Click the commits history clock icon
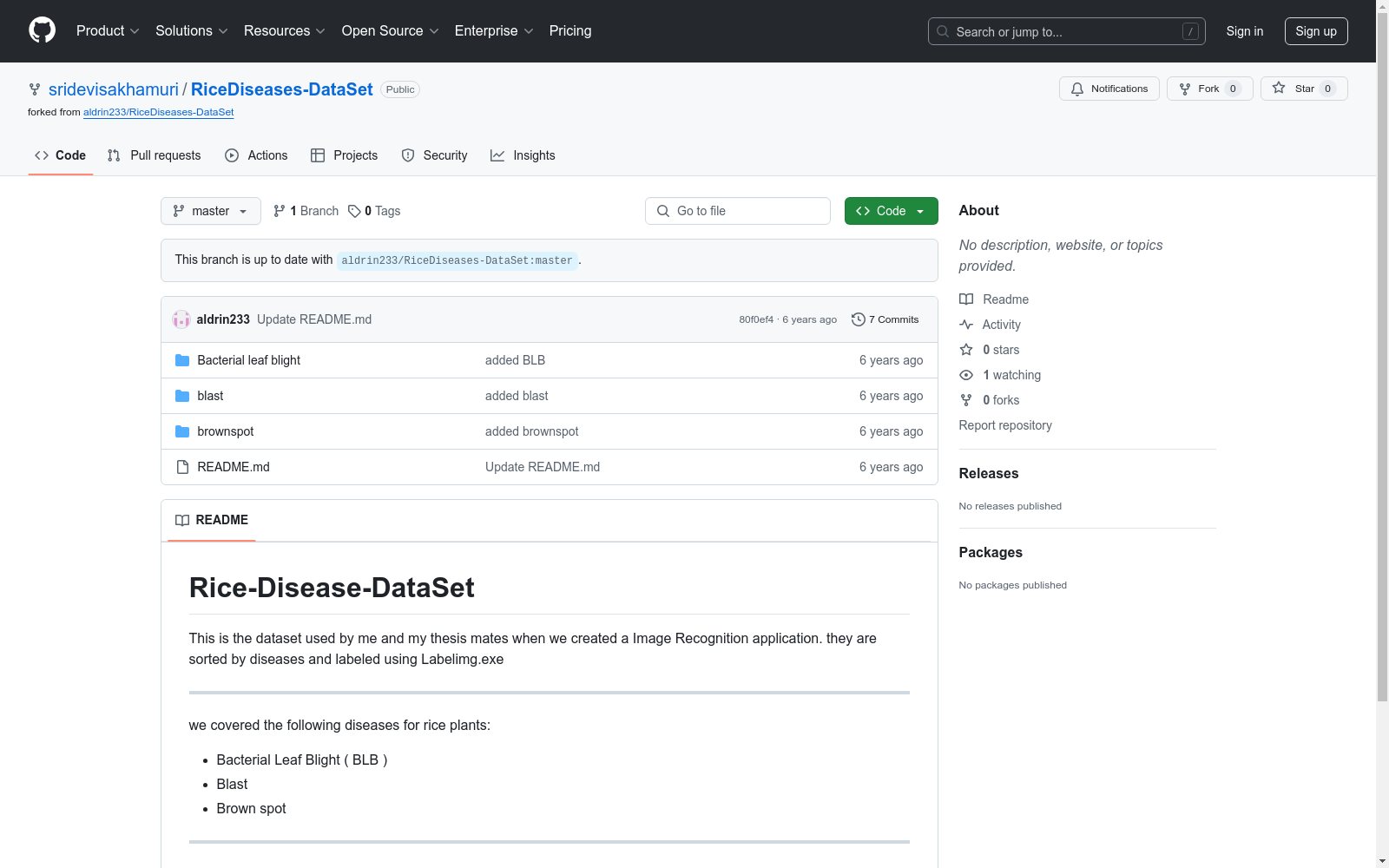 (x=859, y=319)
